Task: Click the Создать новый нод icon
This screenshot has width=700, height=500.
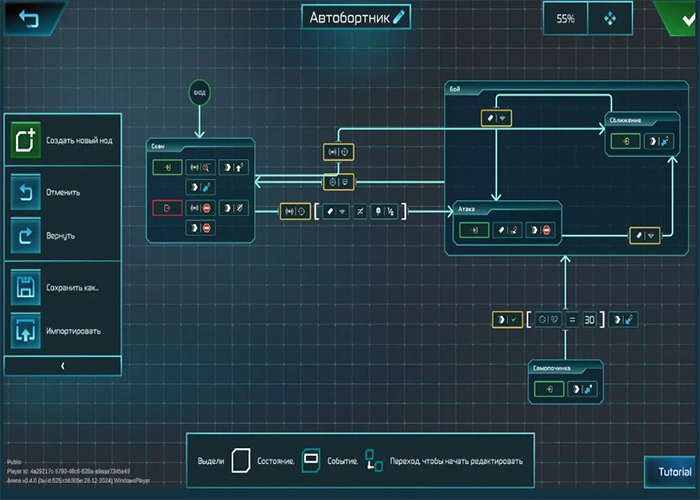Action: tap(26, 140)
